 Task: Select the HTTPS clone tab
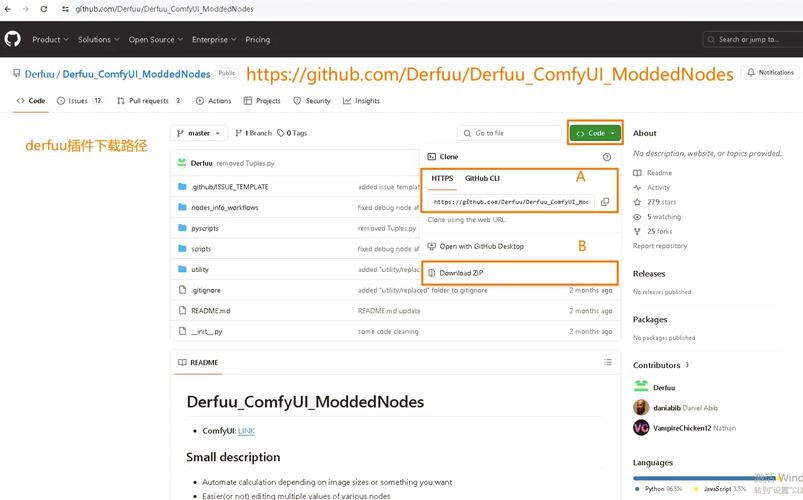(442, 178)
